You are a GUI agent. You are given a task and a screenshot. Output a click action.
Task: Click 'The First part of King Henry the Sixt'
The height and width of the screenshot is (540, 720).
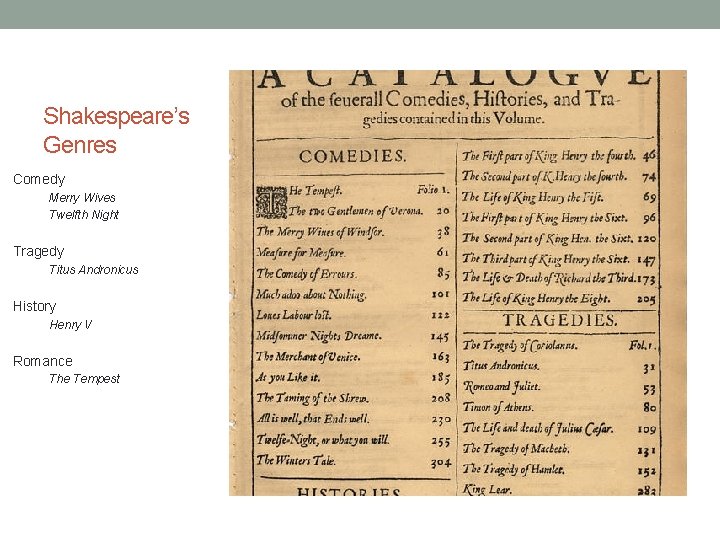point(545,218)
